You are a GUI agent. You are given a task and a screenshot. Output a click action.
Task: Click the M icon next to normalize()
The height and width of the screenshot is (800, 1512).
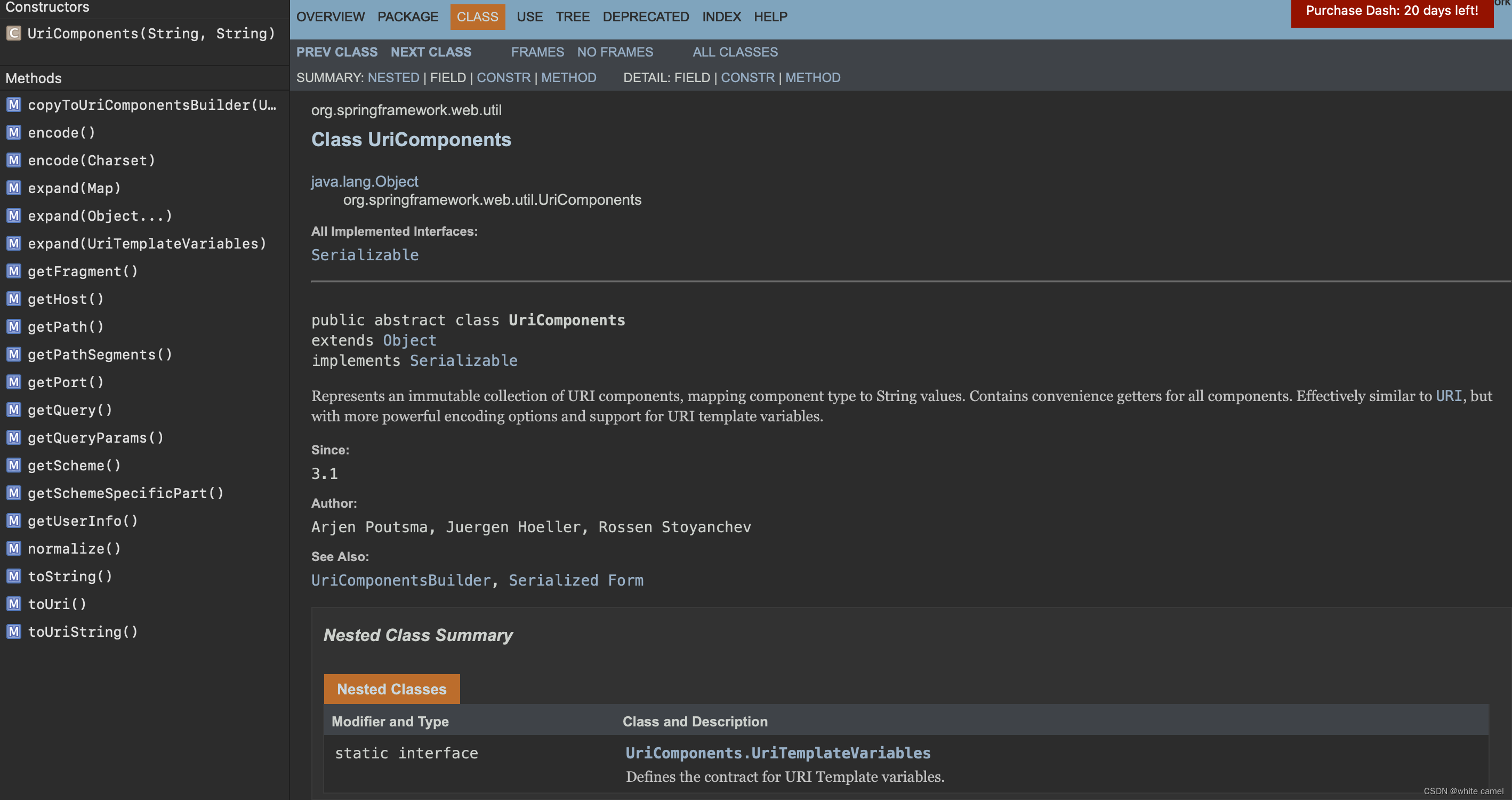(x=13, y=549)
